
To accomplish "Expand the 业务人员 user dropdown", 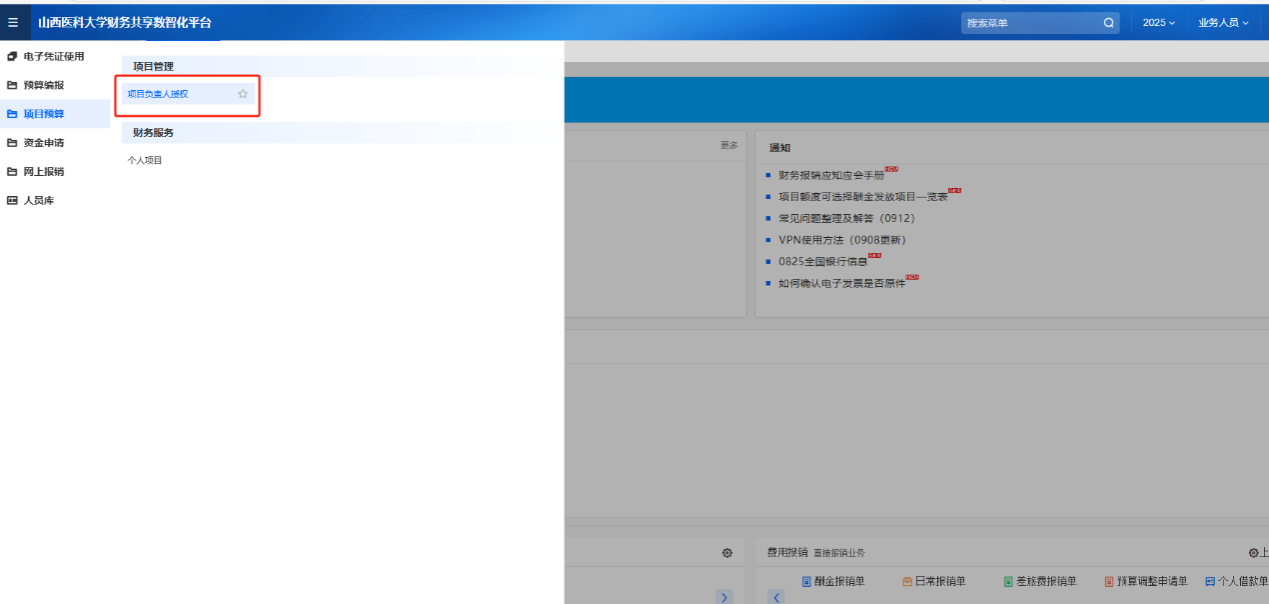I will click(x=1223, y=22).
